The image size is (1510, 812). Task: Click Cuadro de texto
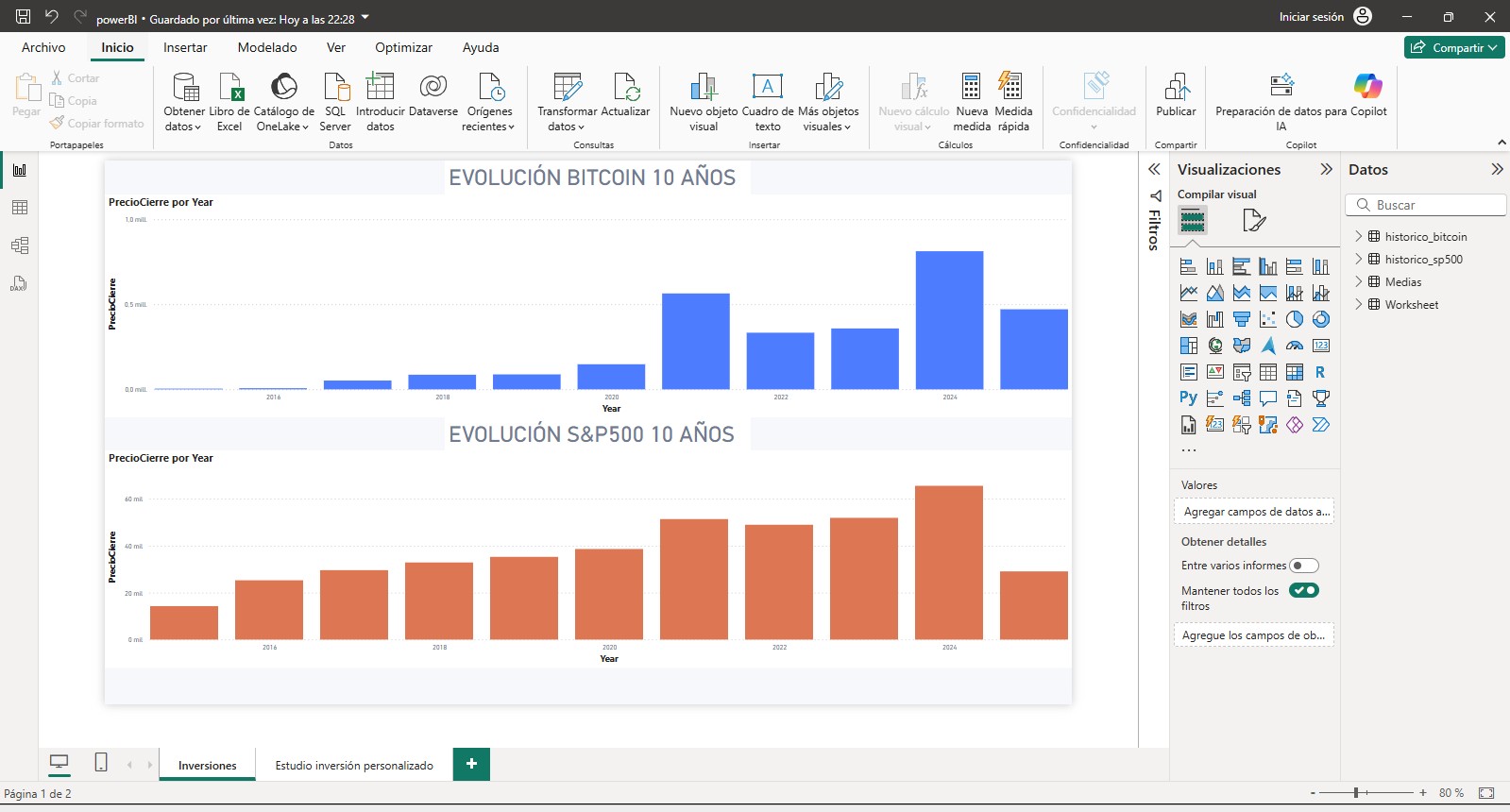768,101
